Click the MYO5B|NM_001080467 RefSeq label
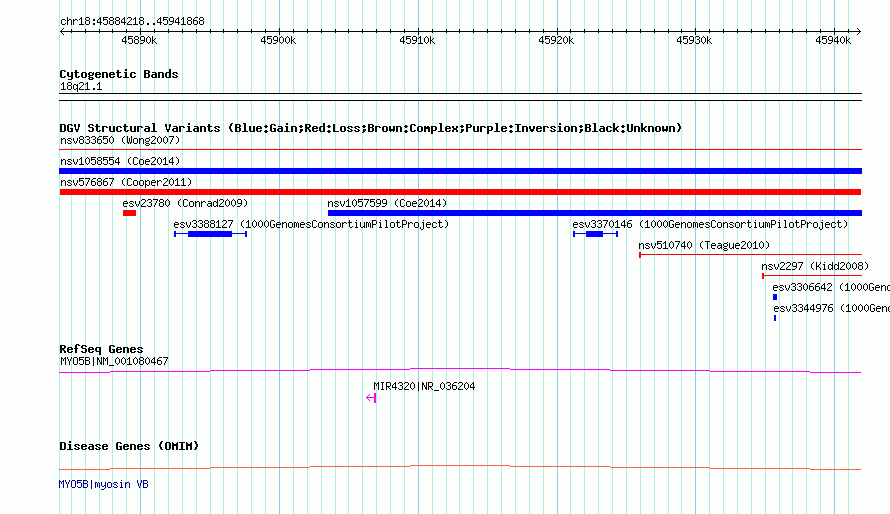Screen dimensions: 890x514 [x=114, y=361]
